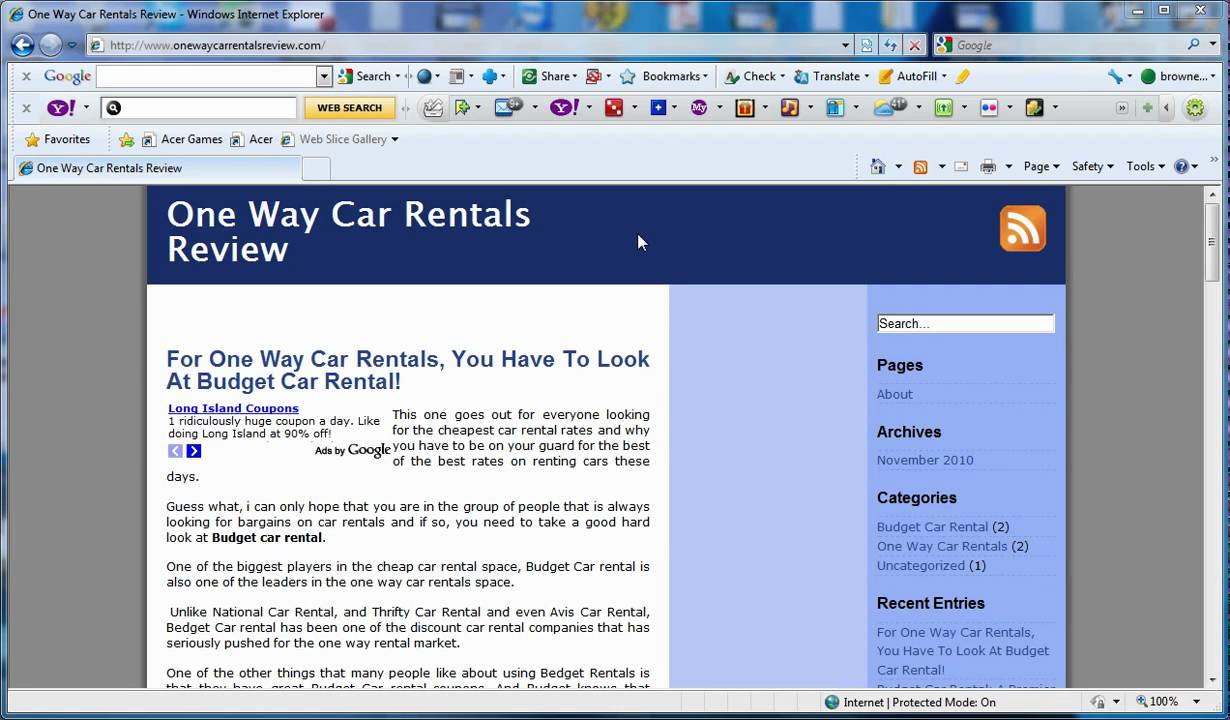Expand the address bar history dropdown arrow

coord(846,45)
